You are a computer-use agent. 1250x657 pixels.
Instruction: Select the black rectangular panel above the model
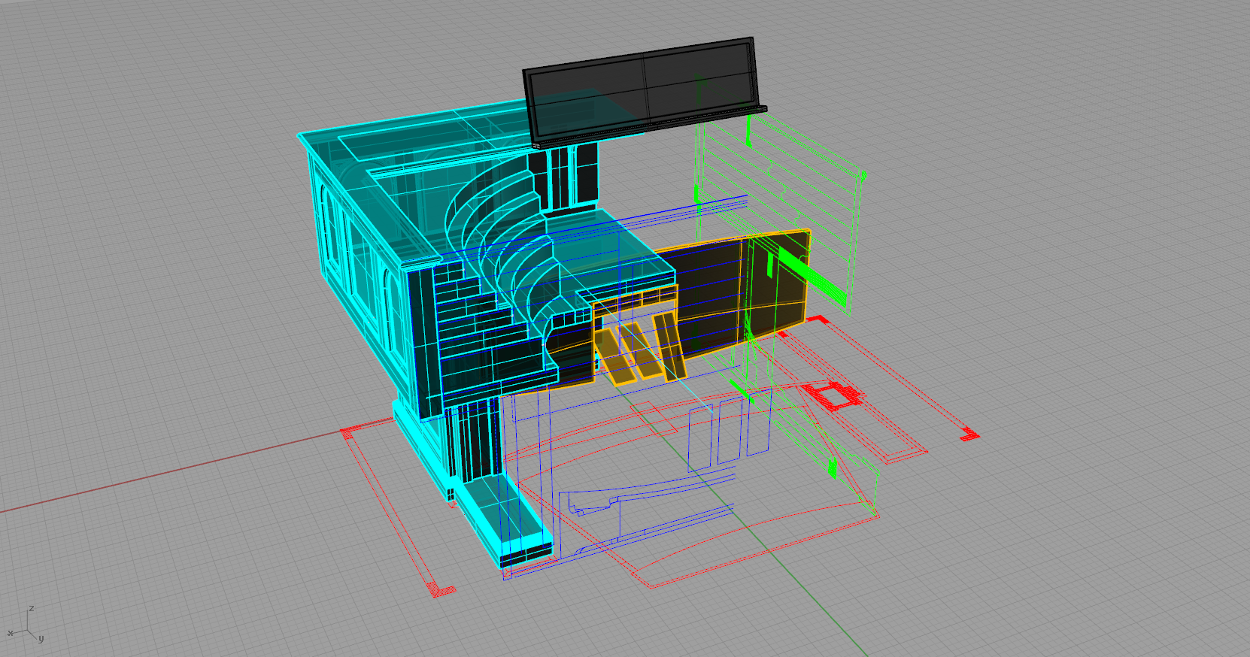(x=644, y=91)
